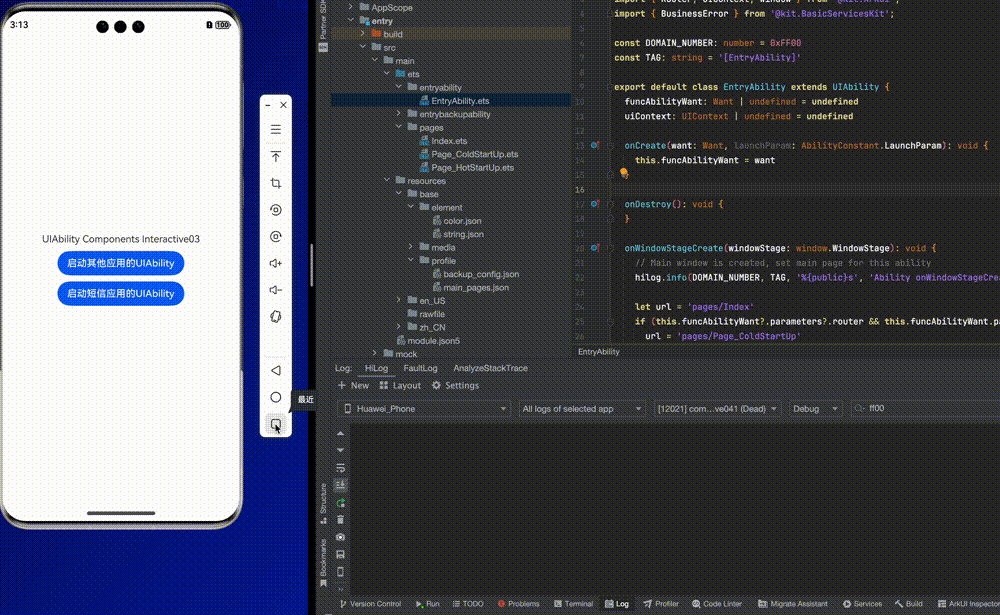Click the lightbulb quick-fix icon in the editor
This screenshot has height=615, width=1000.
pos(624,173)
